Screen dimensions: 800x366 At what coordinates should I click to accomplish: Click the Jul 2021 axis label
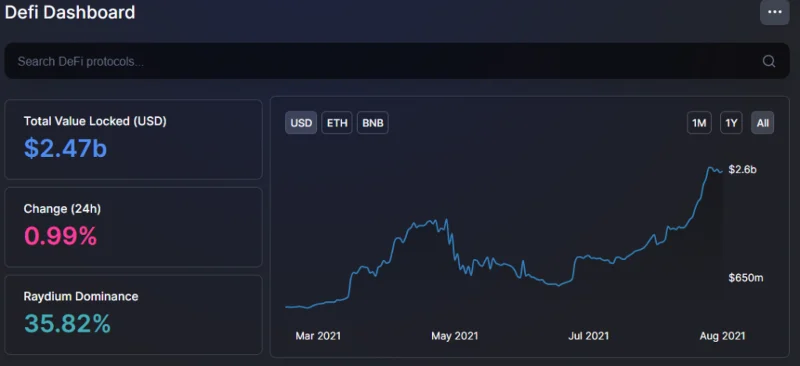(x=588, y=336)
